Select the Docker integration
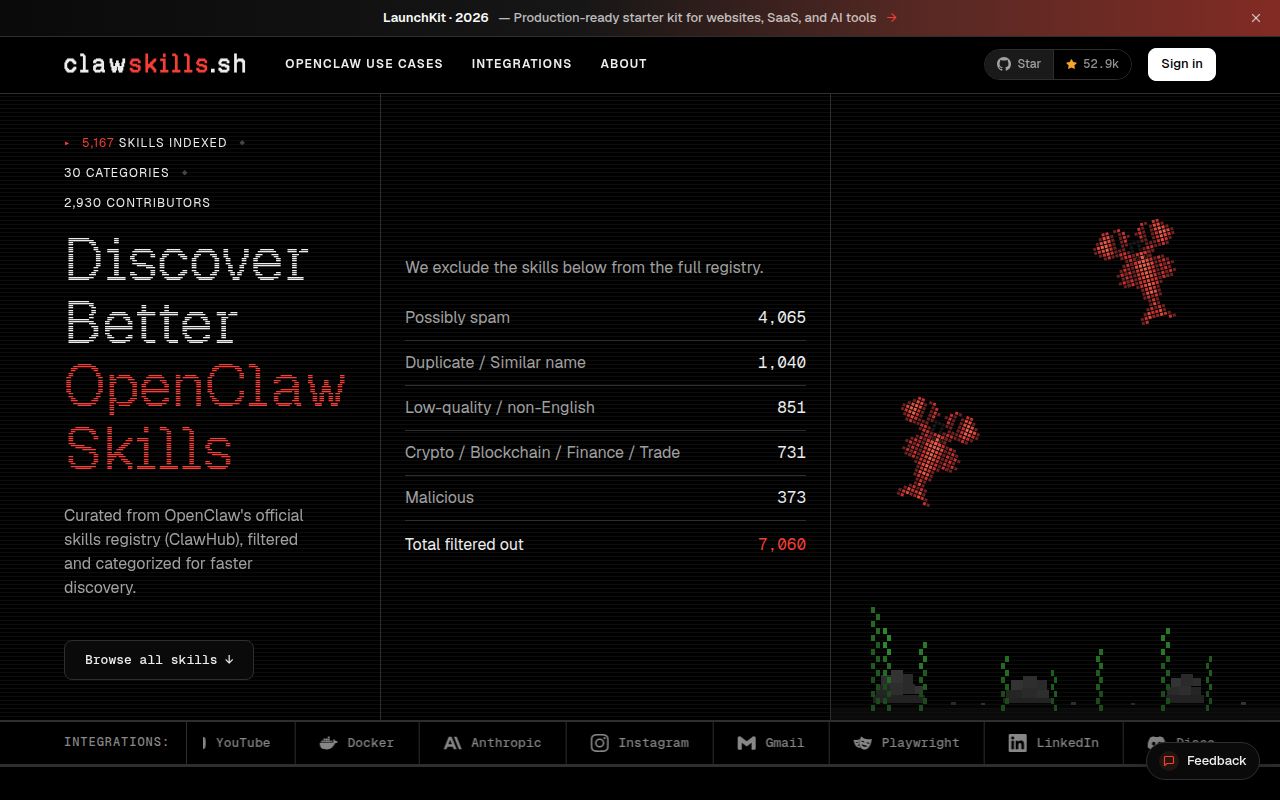 (357, 743)
